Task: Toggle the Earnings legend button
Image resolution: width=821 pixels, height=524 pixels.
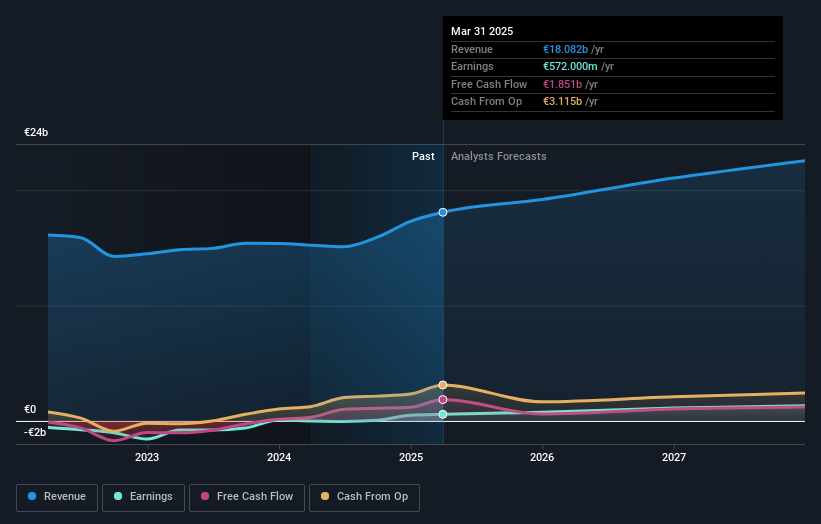Action: point(143,497)
